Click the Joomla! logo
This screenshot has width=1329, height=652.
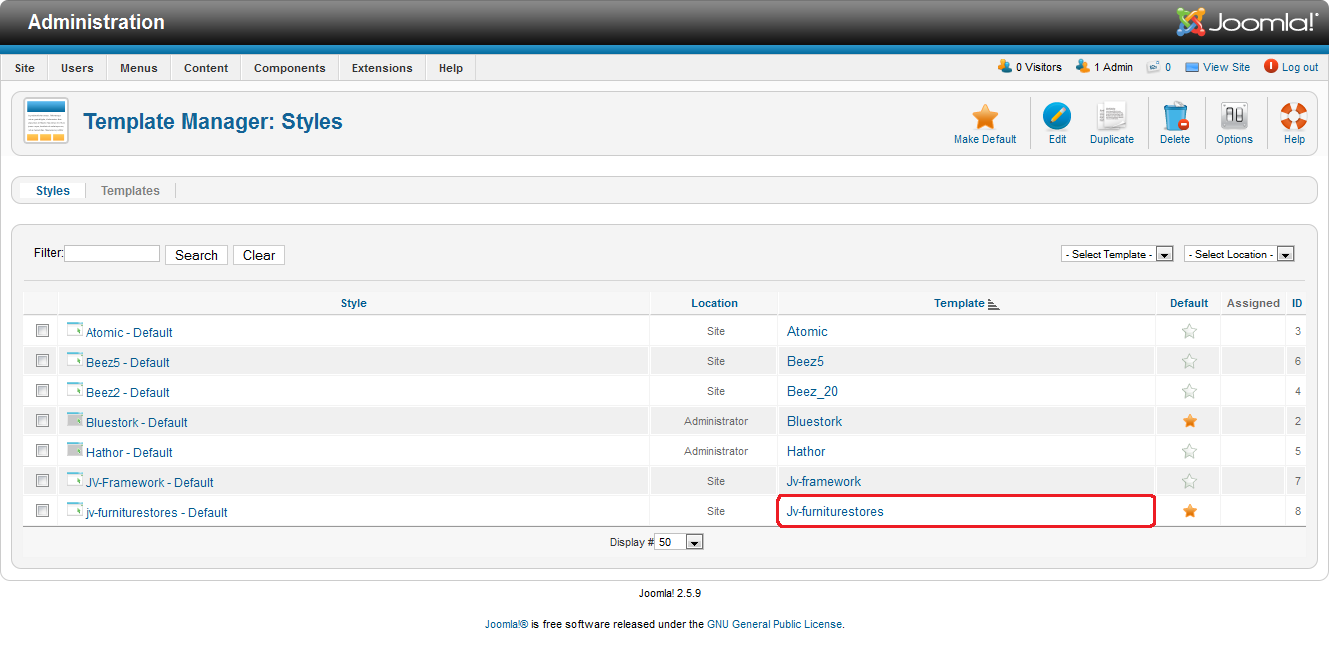[1246, 22]
